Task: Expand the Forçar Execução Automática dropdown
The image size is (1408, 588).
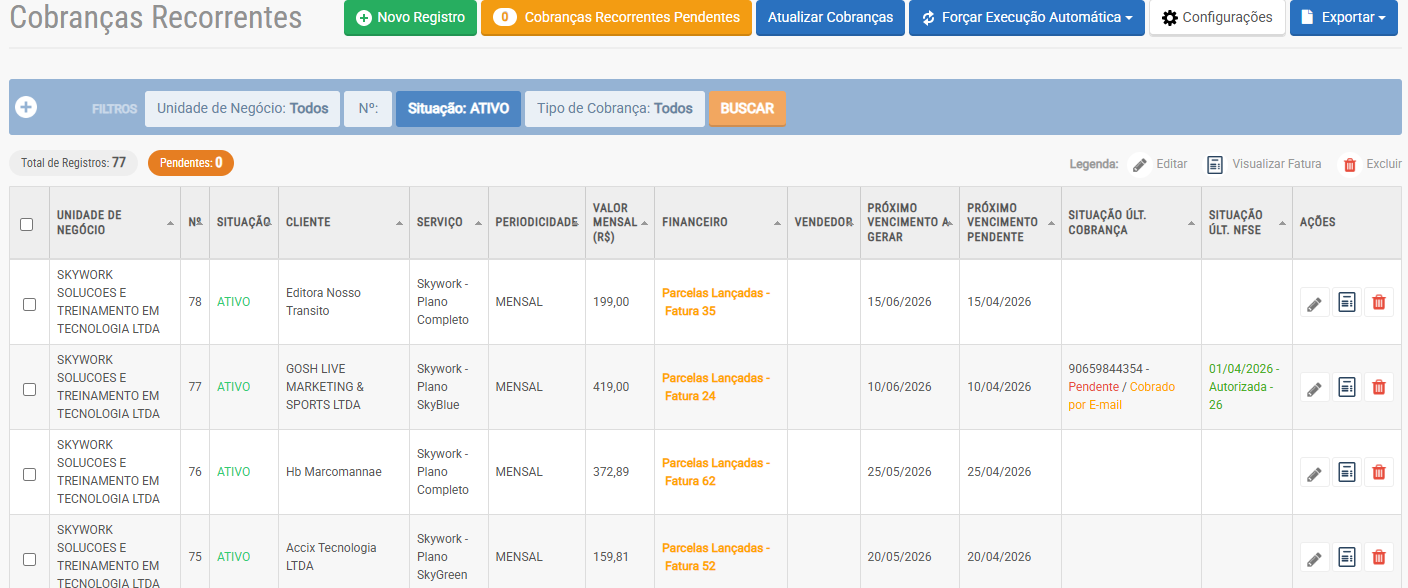Action: (1027, 17)
